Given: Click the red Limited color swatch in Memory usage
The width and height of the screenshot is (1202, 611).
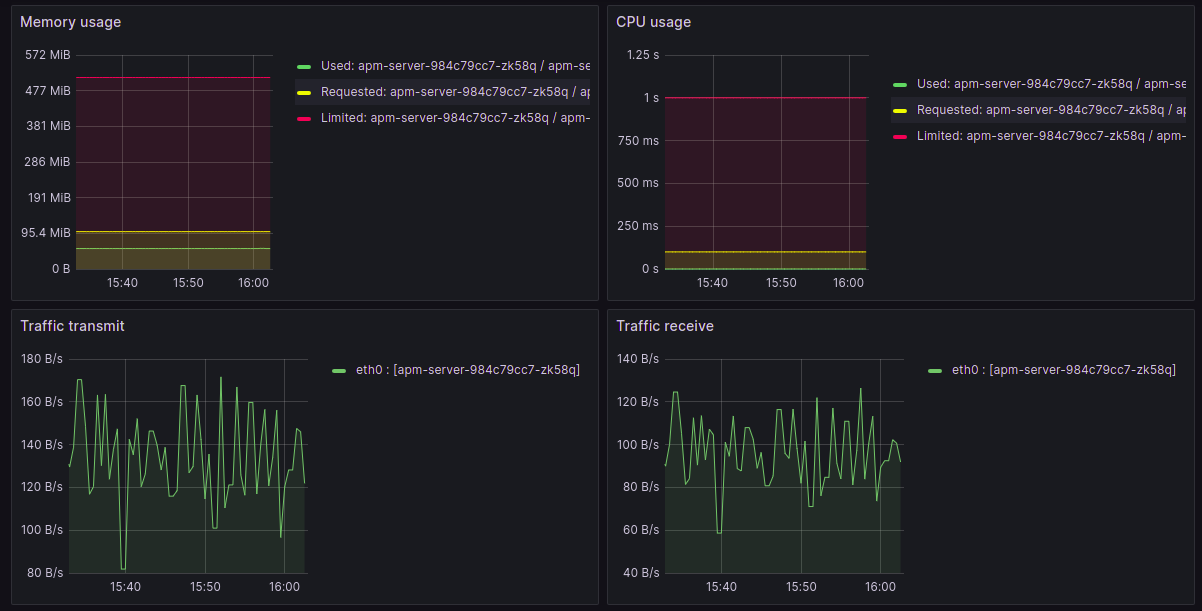Looking at the screenshot, I should coord(304,119).
